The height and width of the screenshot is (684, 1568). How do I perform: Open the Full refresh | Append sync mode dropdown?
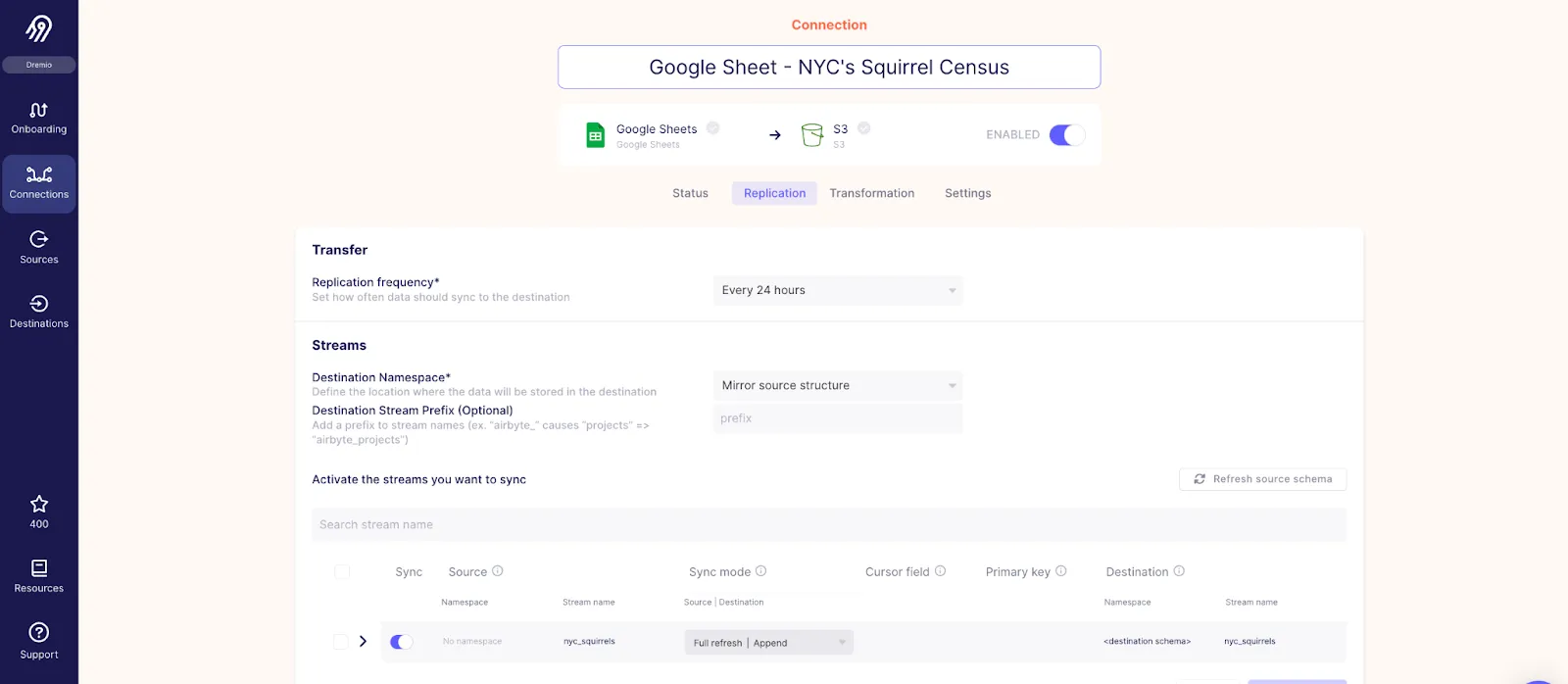pyautogui.click(x=768, y=643)
